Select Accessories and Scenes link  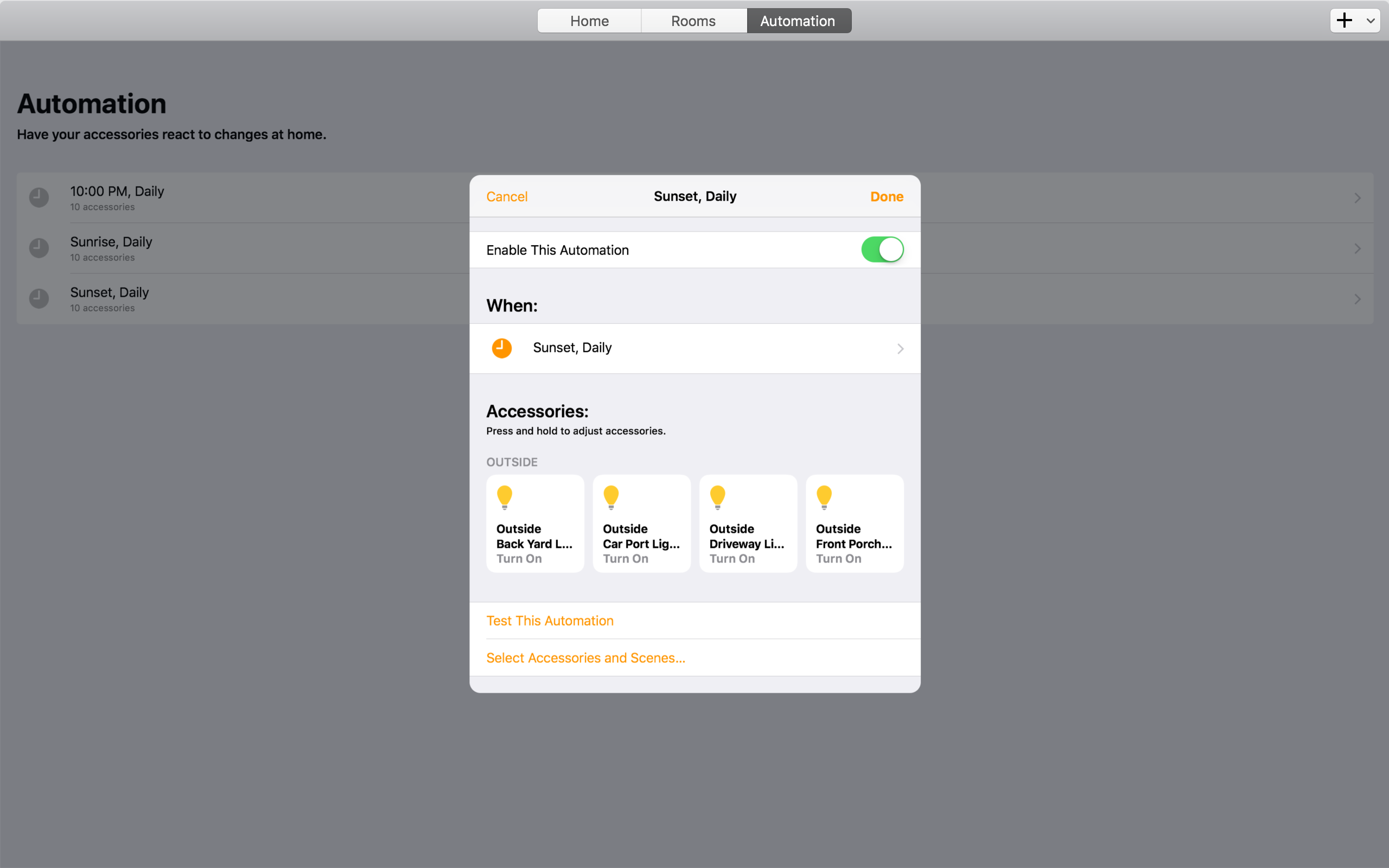point(585,658)
